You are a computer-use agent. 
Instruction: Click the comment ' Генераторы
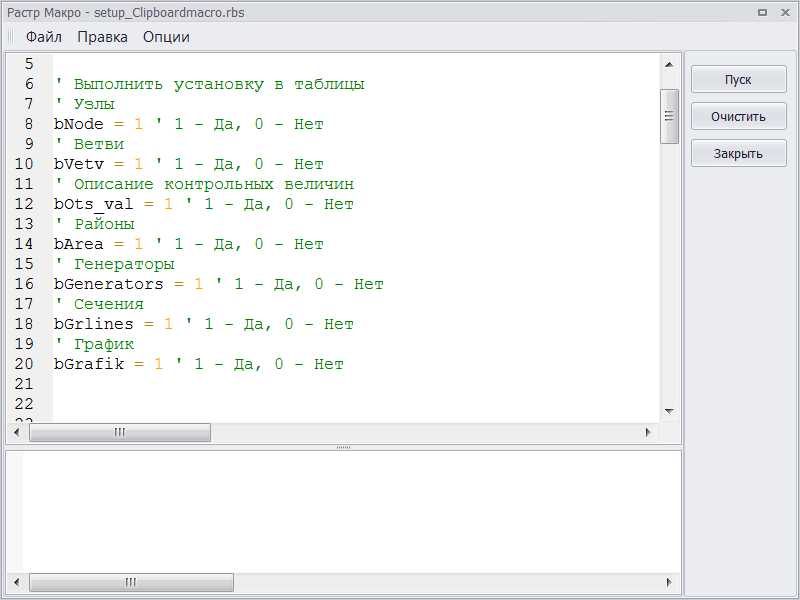(x=114, y=264)
